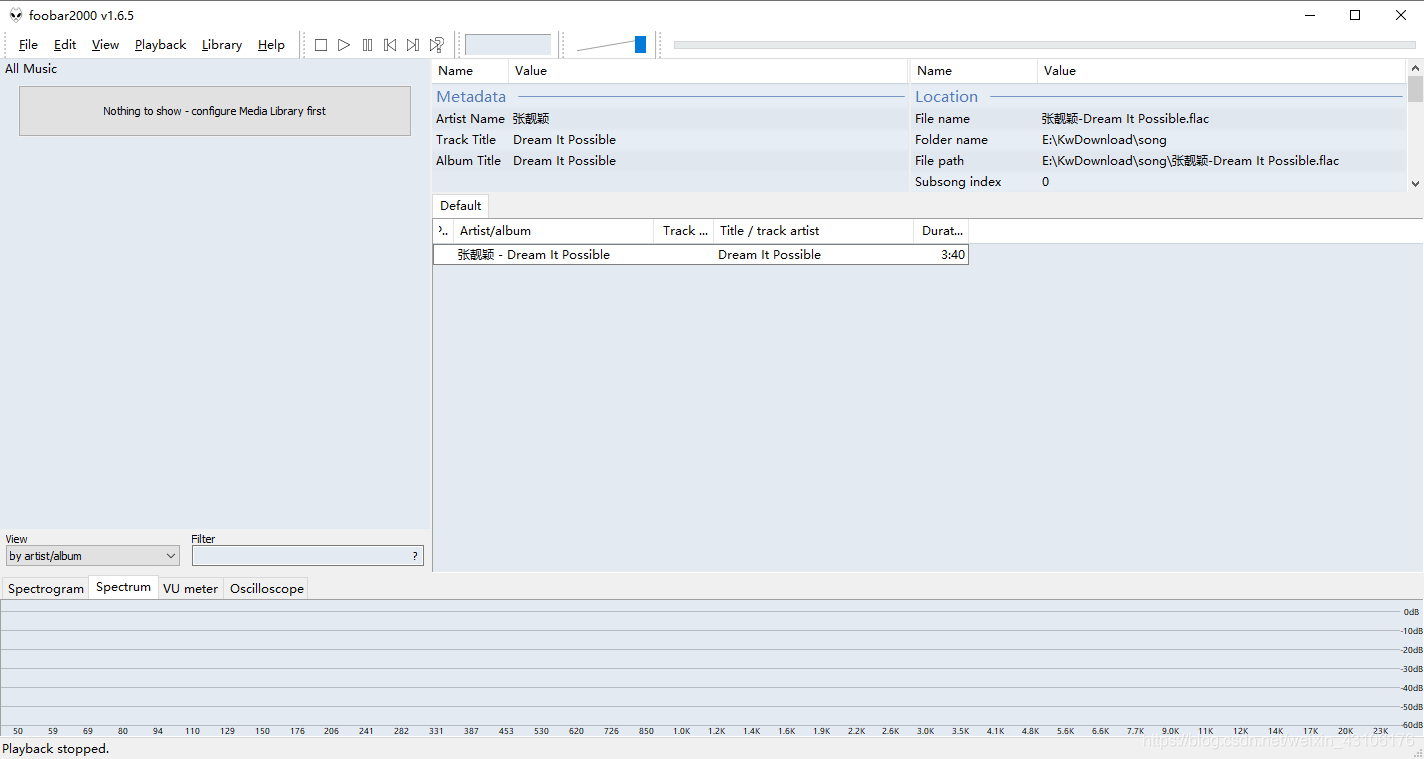Click the Track number column header

point(683,231)
